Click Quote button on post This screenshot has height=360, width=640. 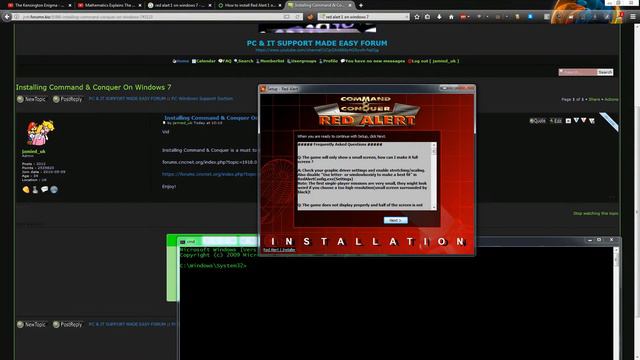point(538,121)
